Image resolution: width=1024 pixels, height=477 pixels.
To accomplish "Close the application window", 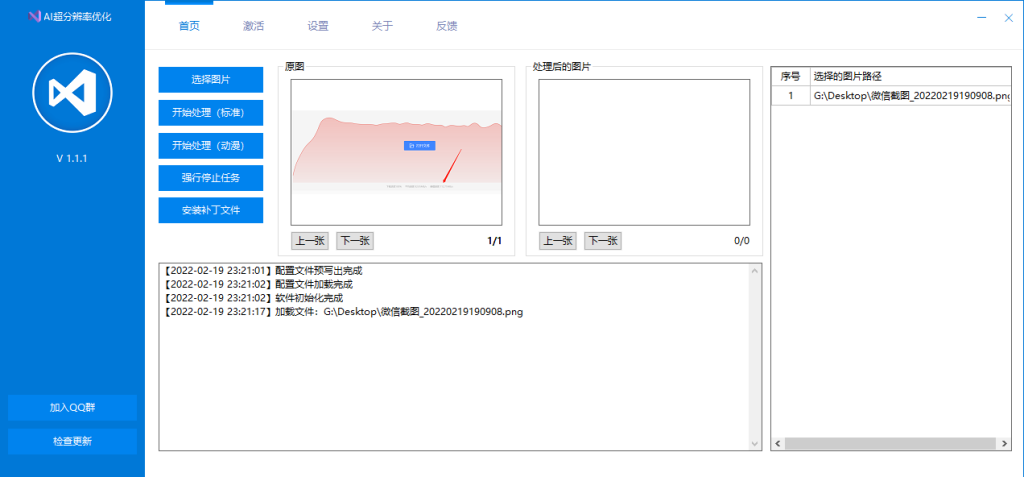I will (1008, 18).
